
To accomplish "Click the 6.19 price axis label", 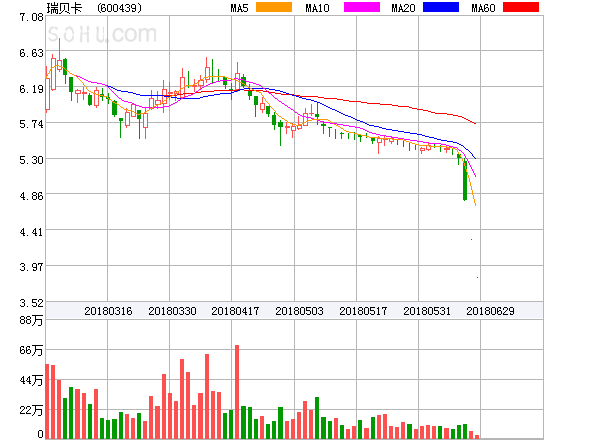I will [x=31, y=89].
